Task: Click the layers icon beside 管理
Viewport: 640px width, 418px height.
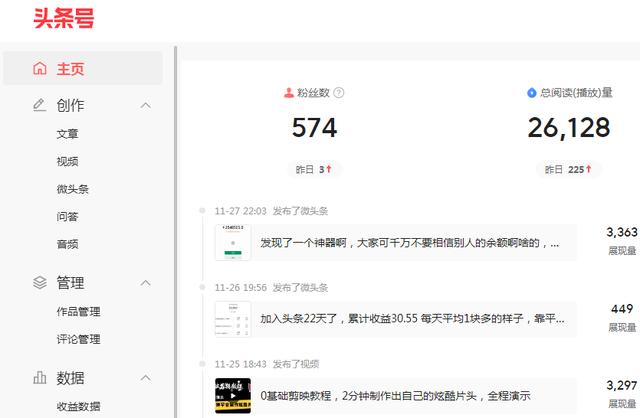Action: pos(40,282)
